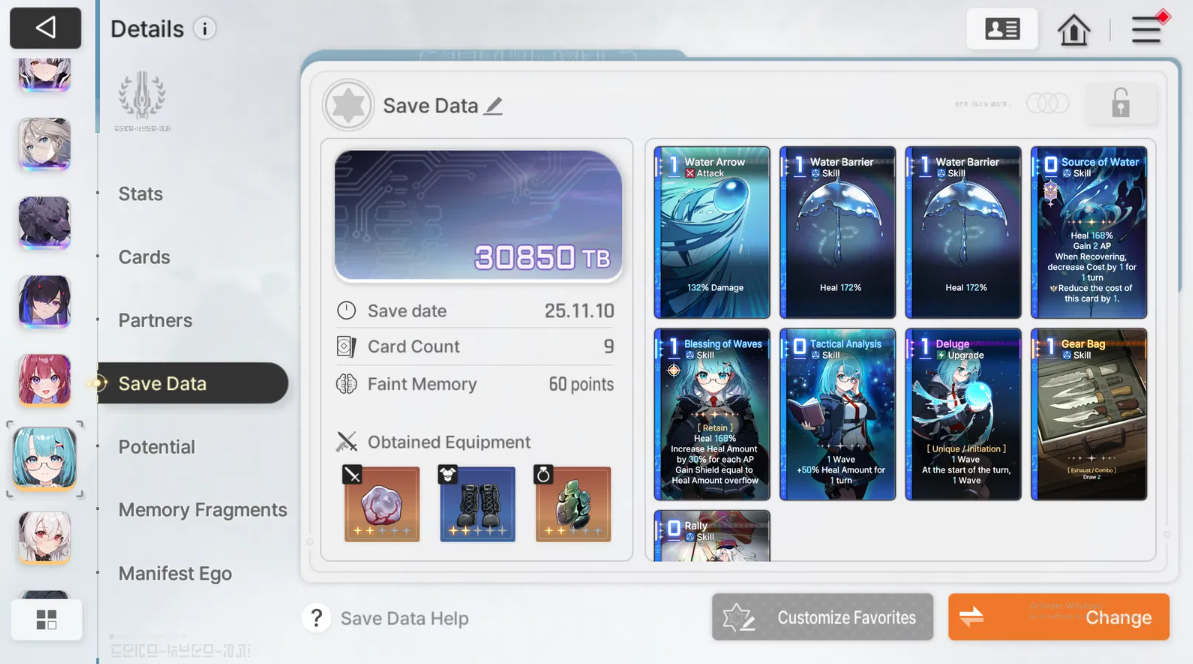Open the hamburger menu with red notification
The height and width of the screenshot is (664, 1193).
point(1147,28)
